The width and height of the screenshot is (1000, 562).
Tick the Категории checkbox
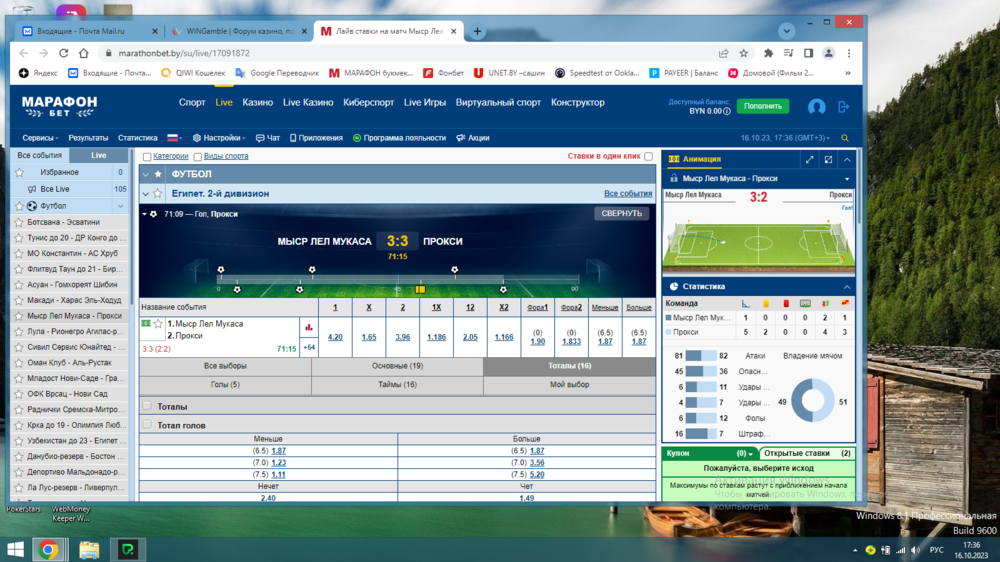point(147,157)
